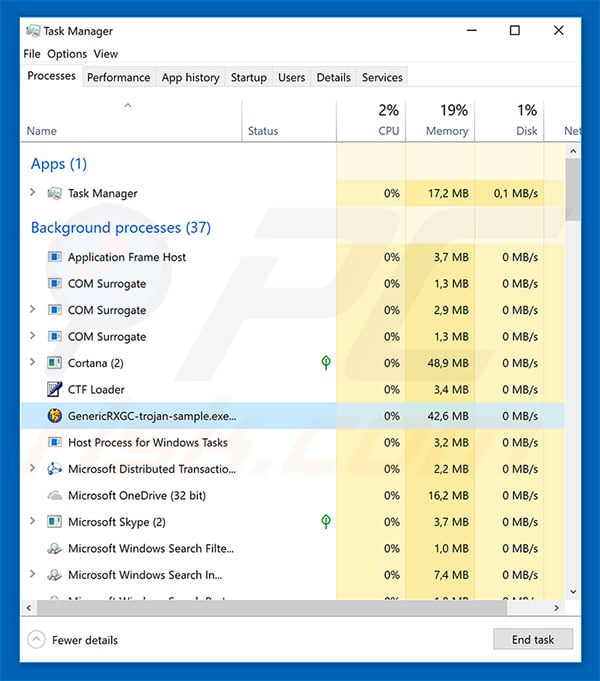Select the Processes tab
The height and width of the screenshot is (681, 600).
click(51, 76)
